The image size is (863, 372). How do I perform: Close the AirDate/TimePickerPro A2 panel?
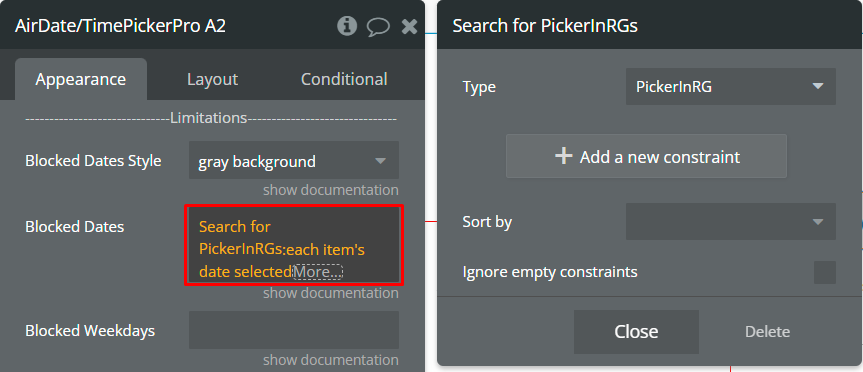pos(409,26)
